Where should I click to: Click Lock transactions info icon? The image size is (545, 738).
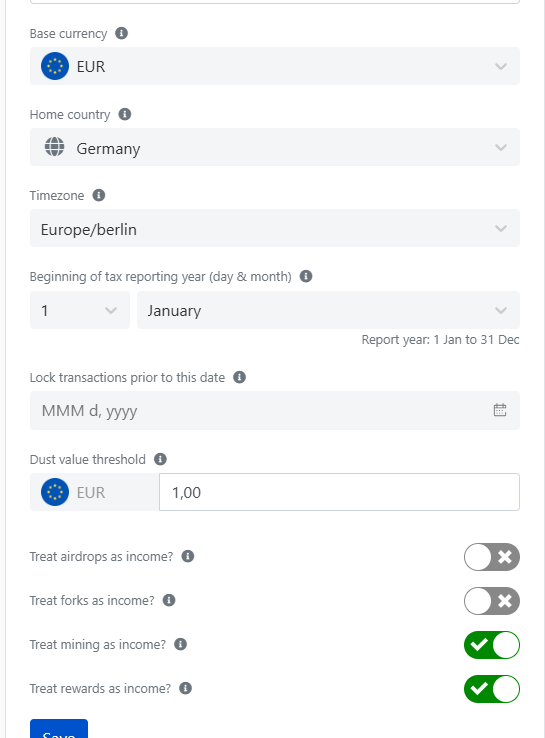point(240,377)
